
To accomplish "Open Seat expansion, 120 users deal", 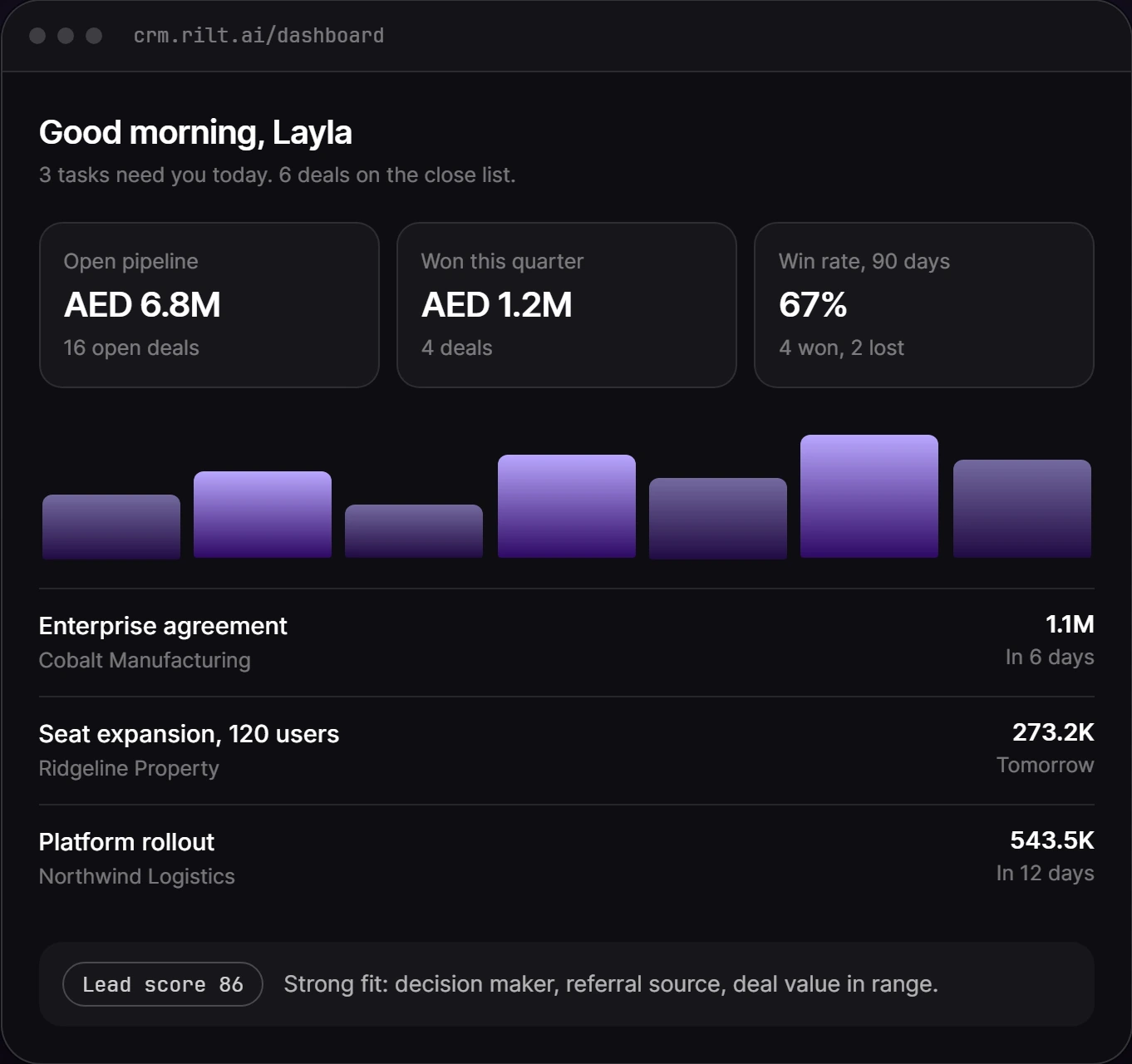I will tap(567, 751).
